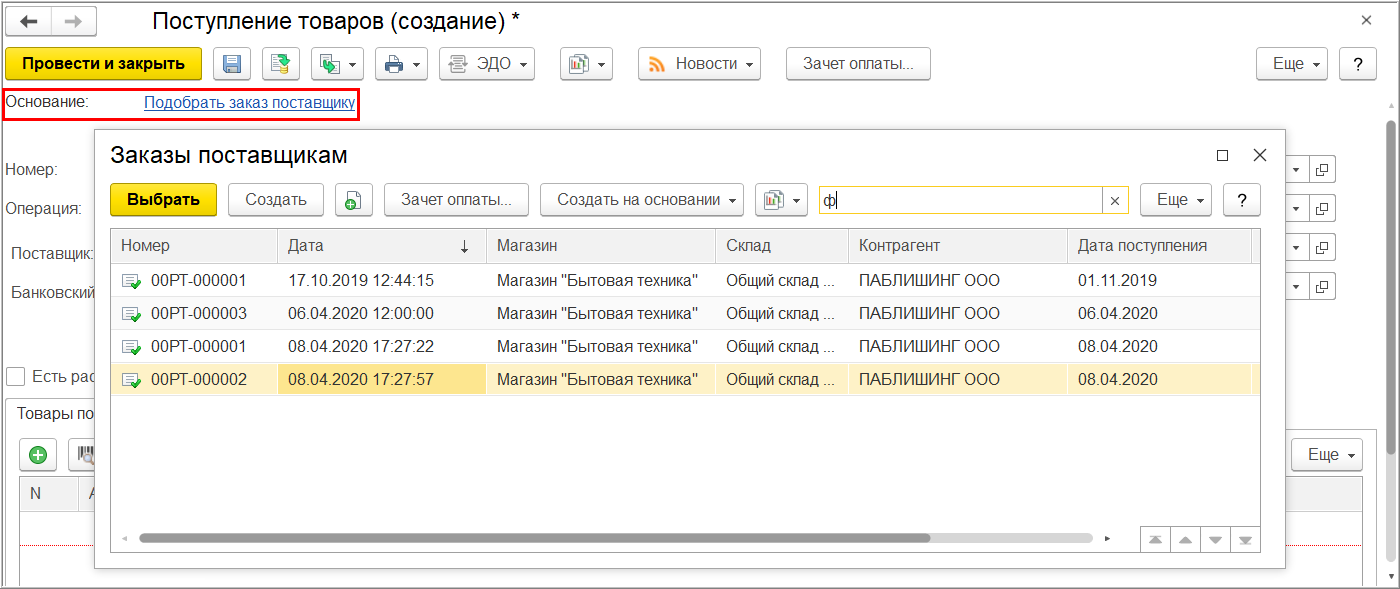Sort list by 'Дата' column header

pyautogui.click(x=380, y=246)
